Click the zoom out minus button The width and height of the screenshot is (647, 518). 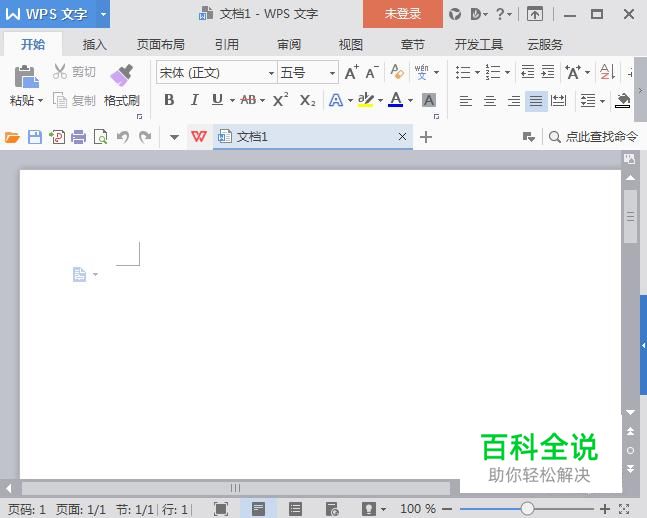click(x=447, y=509)
